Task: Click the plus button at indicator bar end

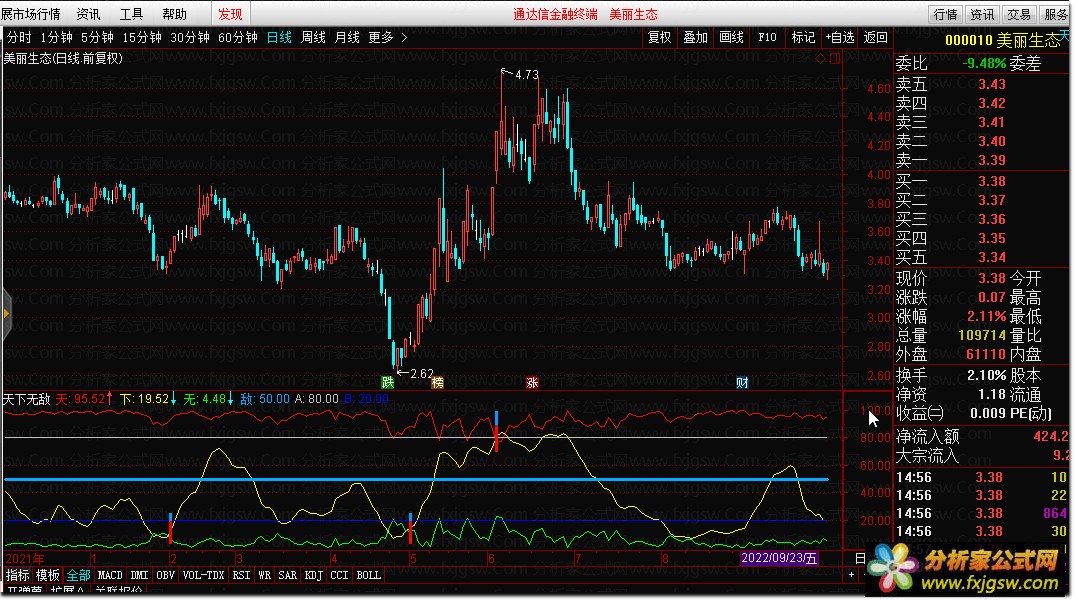Action: click(x=851, y=575)
